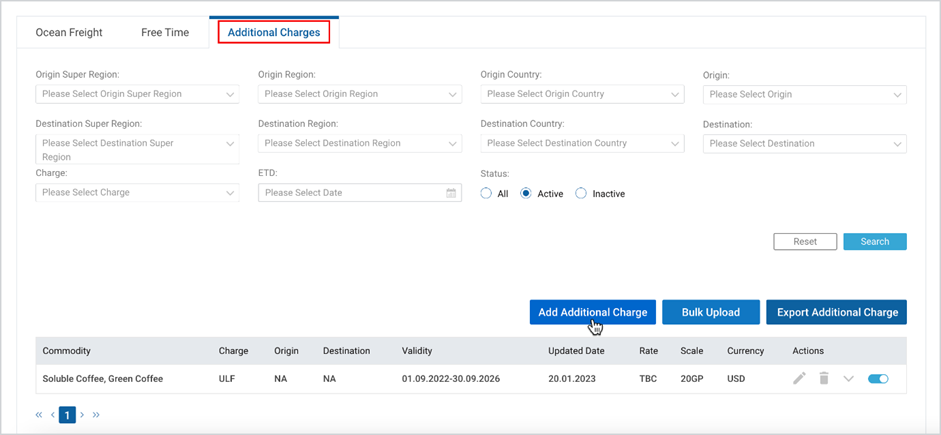This screenshot has width=941, height=435.
Task: Click the Currency column header
Action: tap(746, 351)
